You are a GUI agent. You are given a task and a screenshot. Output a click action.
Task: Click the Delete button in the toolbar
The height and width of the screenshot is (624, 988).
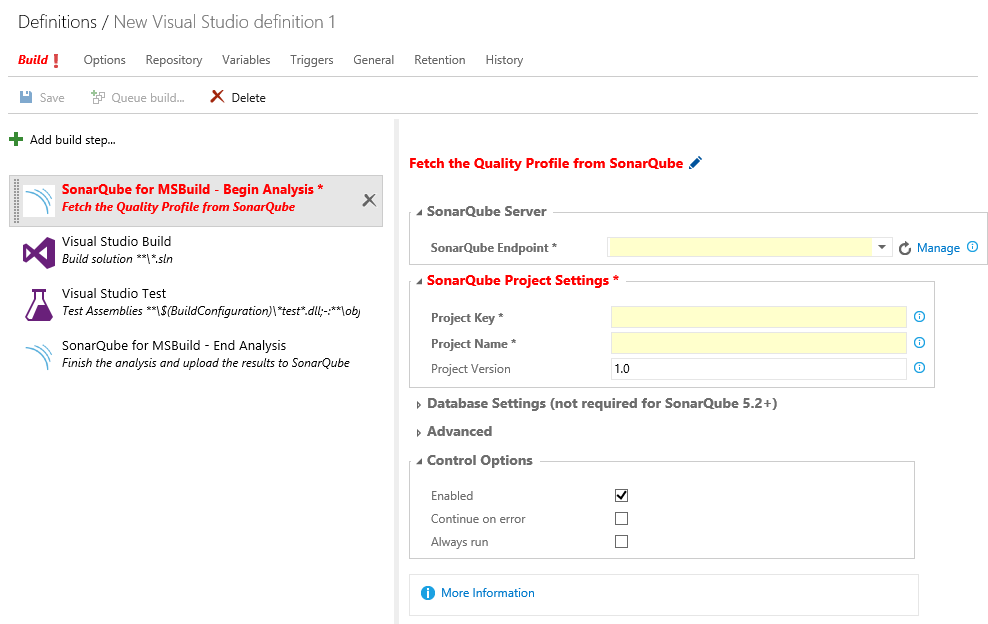(x=238, y=98)
